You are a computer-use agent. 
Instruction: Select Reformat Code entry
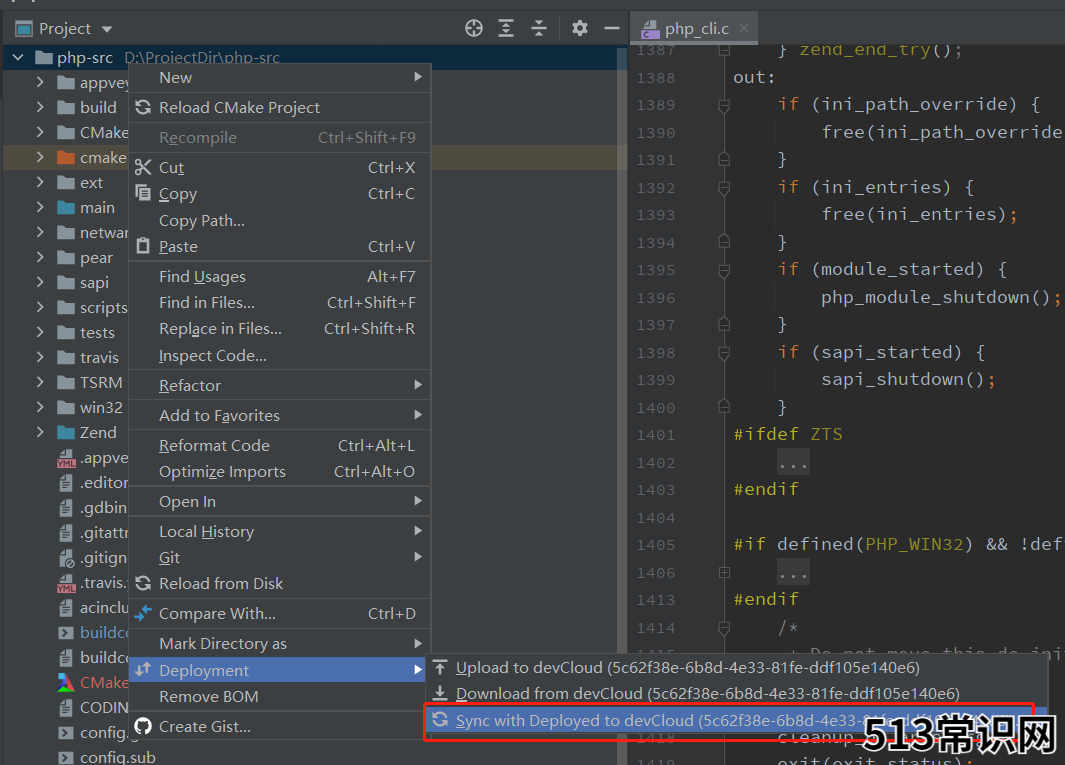pyautogui.click(x=280, y=446)
